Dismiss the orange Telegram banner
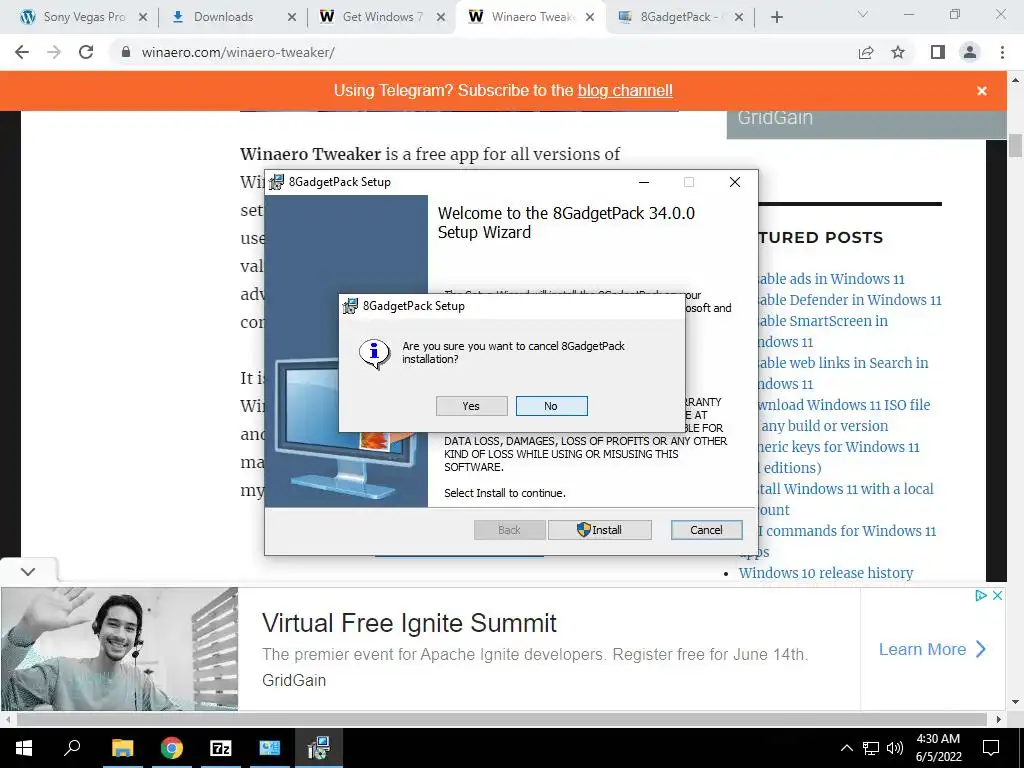This screenshot has height=768, width=1024. click(982, 91)
